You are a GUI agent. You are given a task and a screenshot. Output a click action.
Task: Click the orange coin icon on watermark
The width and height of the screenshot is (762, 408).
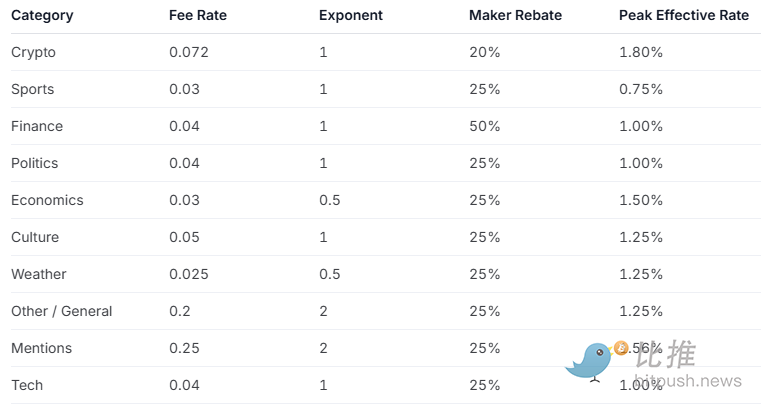(x=621, y=348)
